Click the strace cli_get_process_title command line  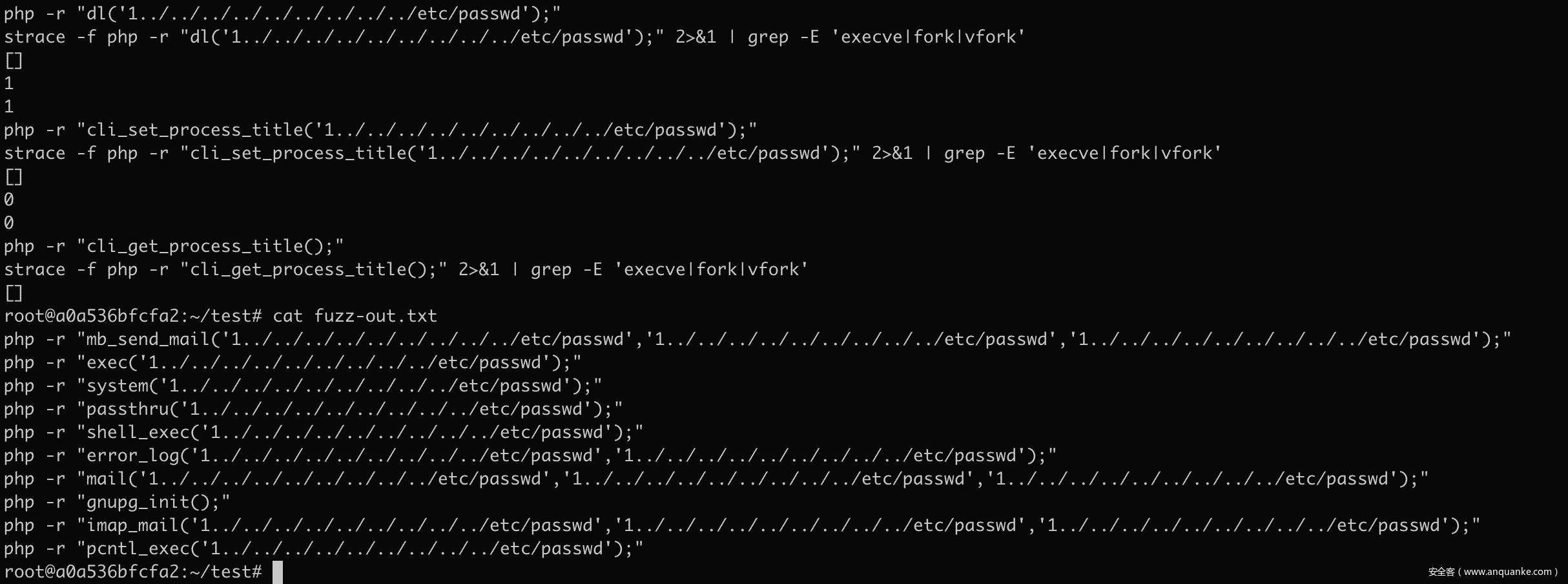[x=406, y=269]
